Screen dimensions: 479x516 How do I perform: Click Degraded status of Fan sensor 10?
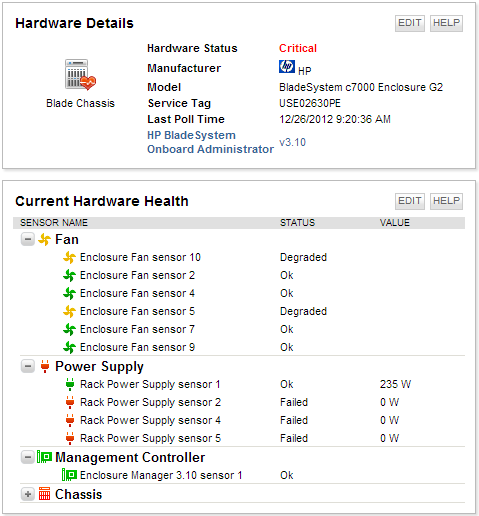click(303, 257)
